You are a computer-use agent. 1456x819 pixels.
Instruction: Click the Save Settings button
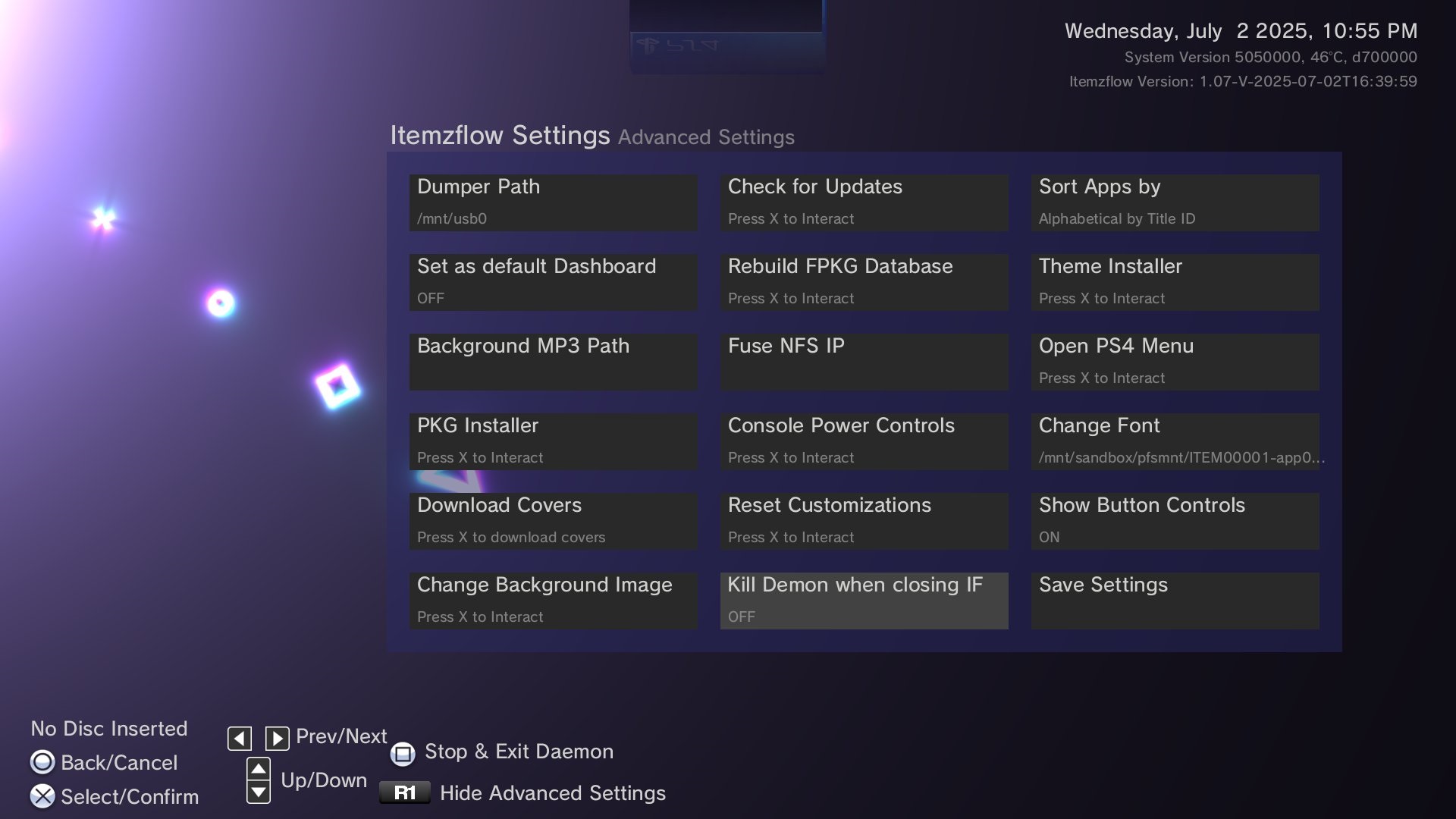coord(1175,600)
